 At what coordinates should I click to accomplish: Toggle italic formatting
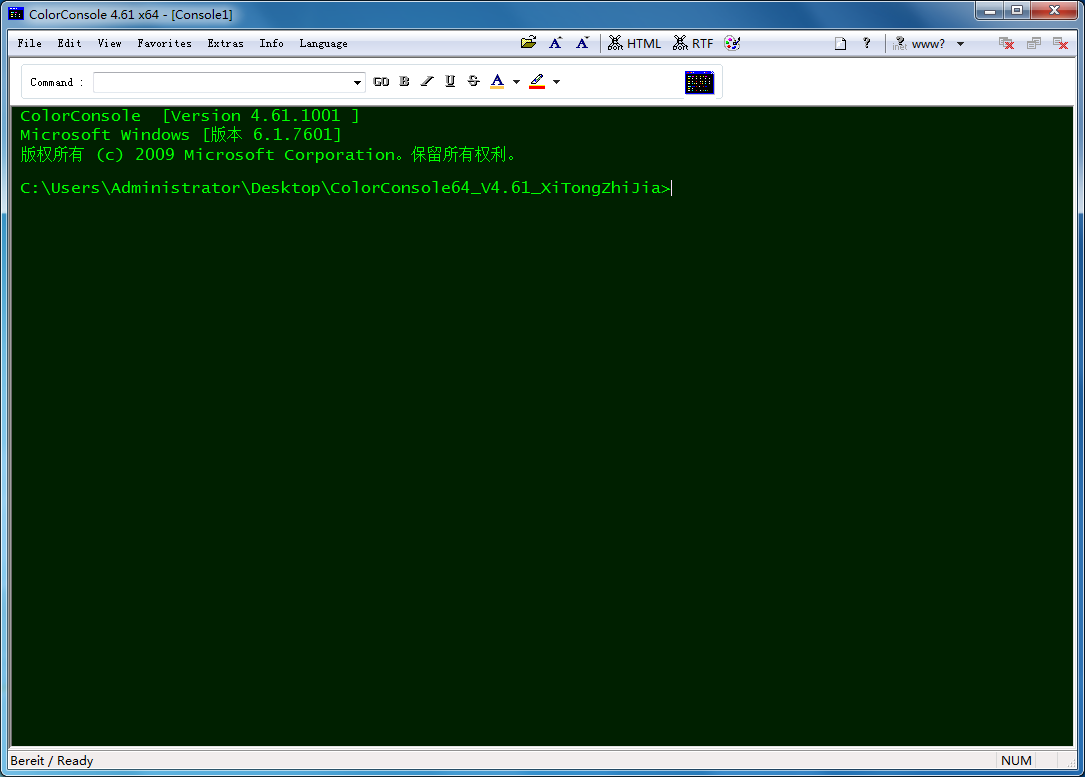(428, 82)
